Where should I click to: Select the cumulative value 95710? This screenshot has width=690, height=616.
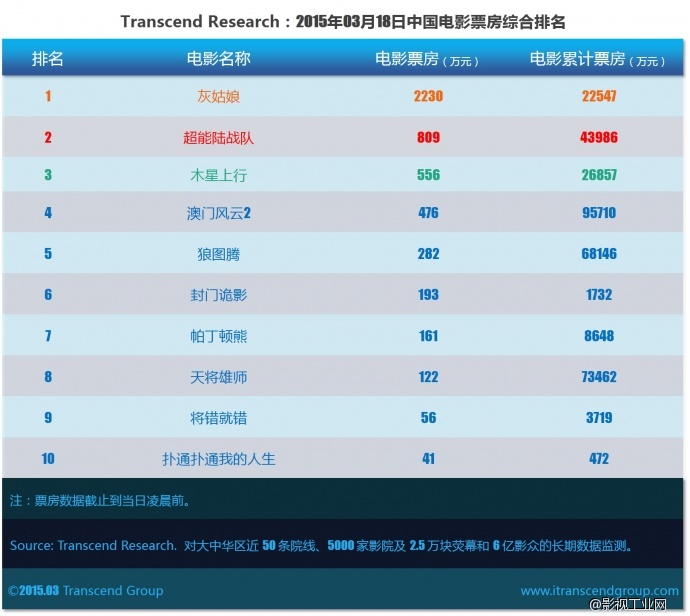599,213
